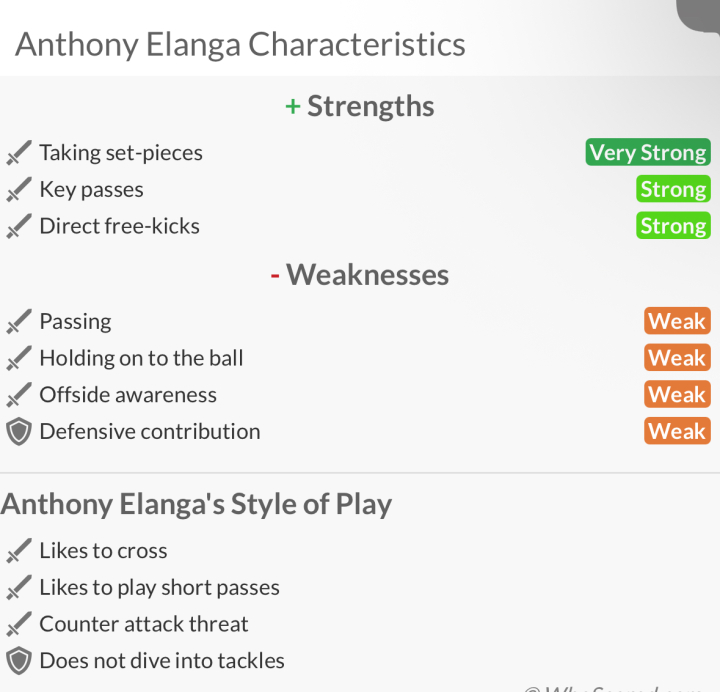Click the sword icon beside Key passes

(19, 189)
